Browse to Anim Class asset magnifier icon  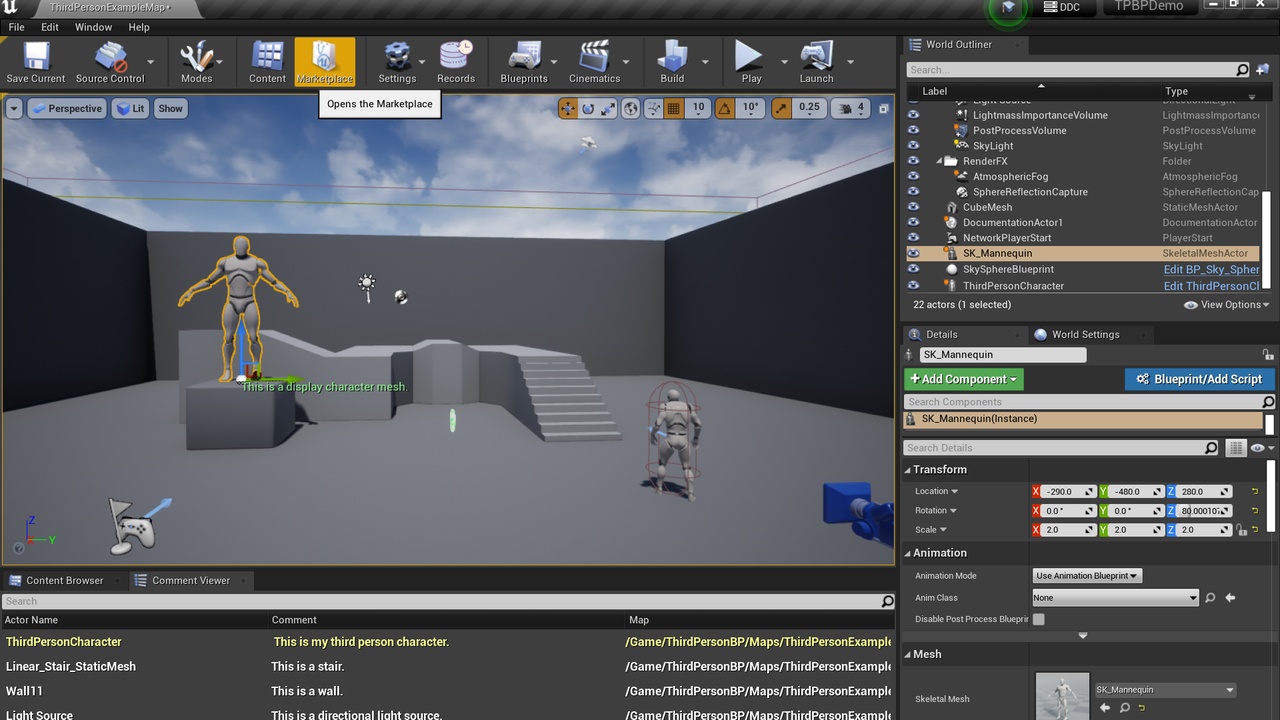click(x=1210, y=598)
